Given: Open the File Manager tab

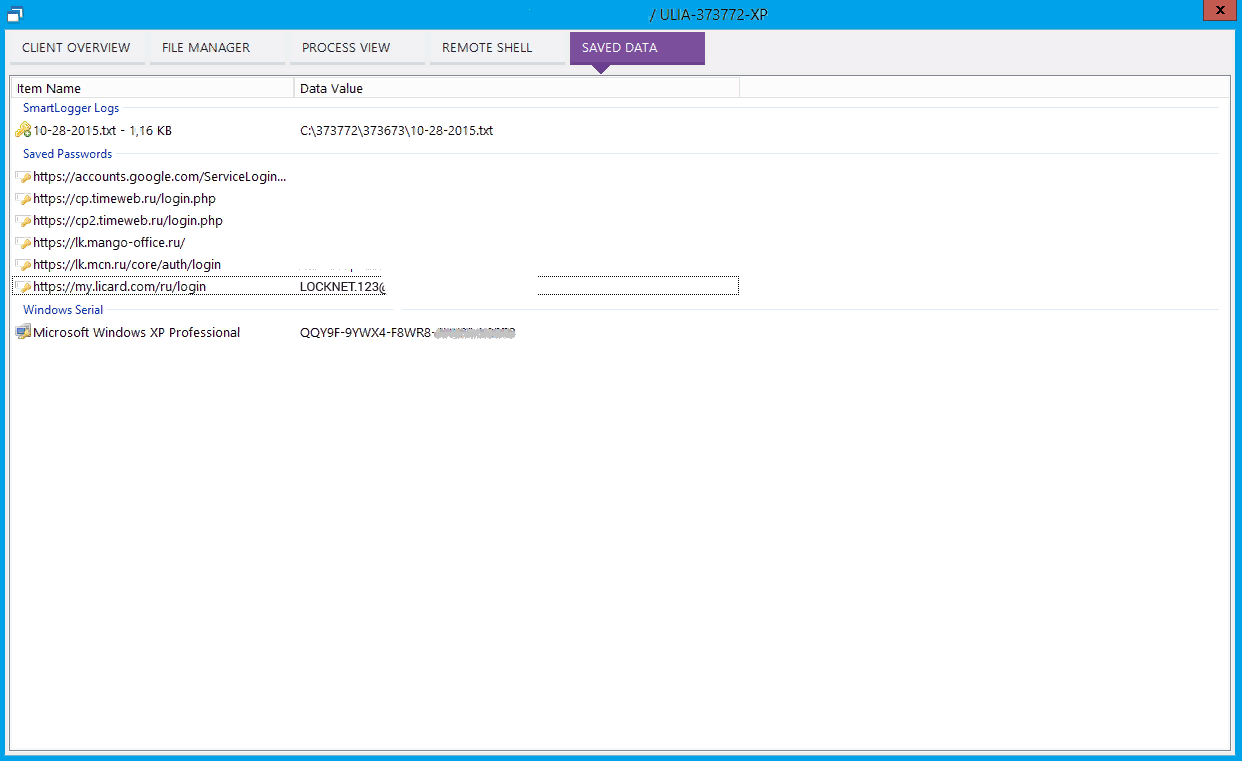Looking at the screenshot, I should [x=217, y=48].
